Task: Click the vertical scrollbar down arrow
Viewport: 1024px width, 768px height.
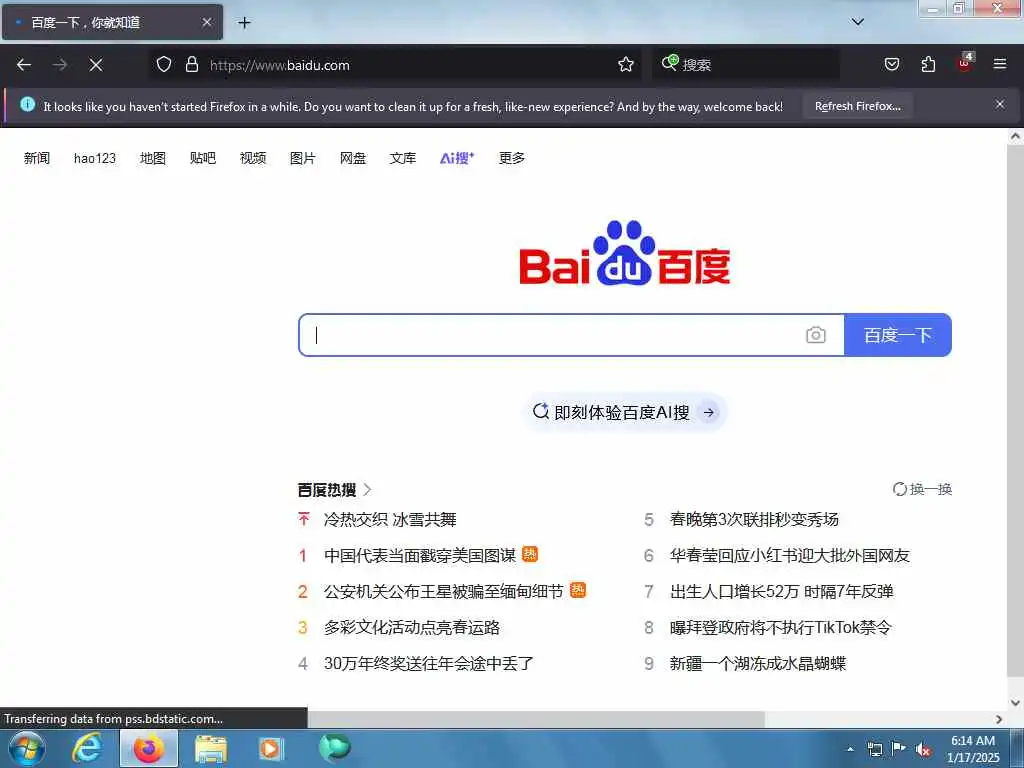Action: pyautogui.click(x=1016, y=703)
